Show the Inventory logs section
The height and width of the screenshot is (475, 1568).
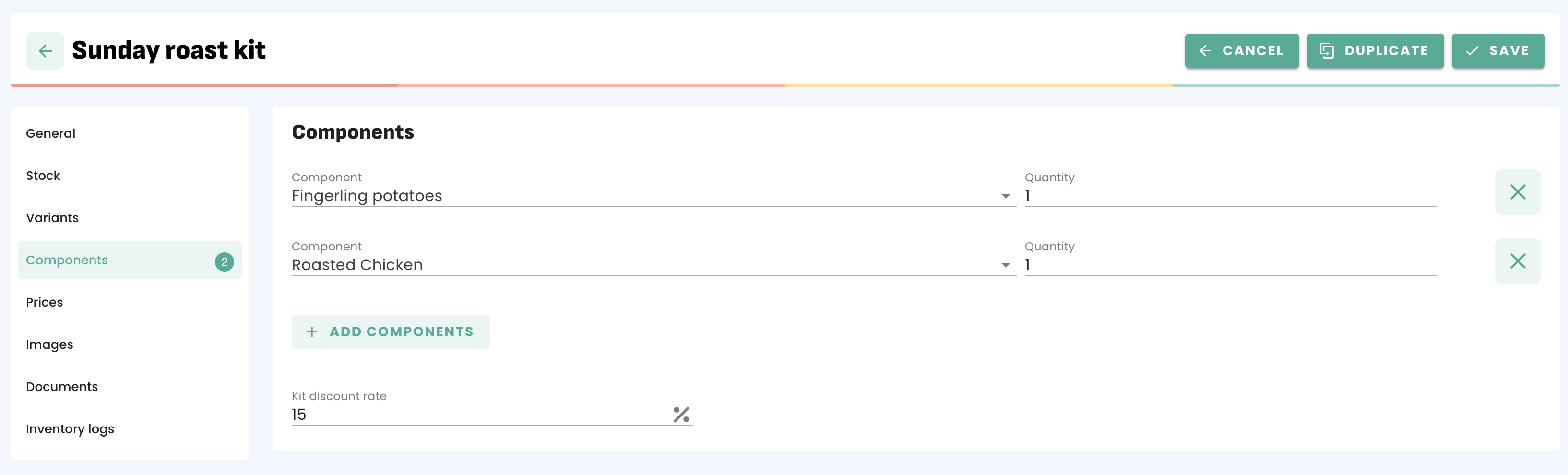70,429
